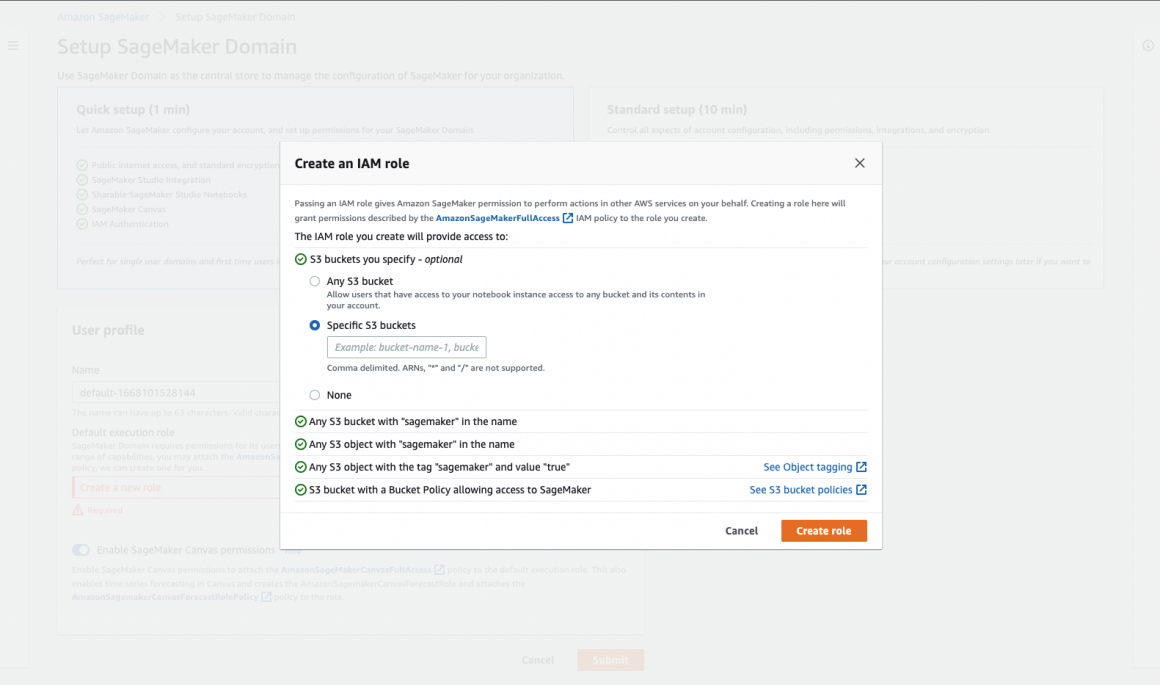Click green checkmark beside S3 buckets you specify
This screenshot has width=1160, height=685.
[x=301, y=259]
